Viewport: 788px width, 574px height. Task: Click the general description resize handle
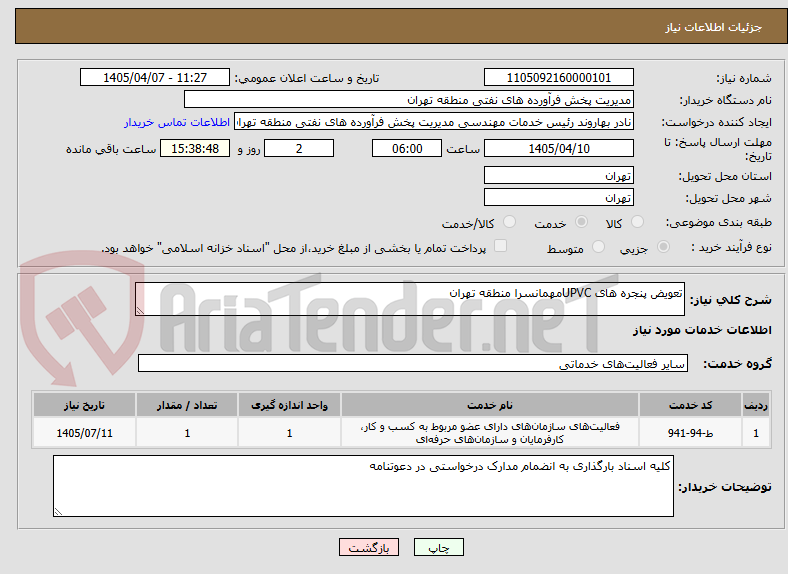point(140,311)
